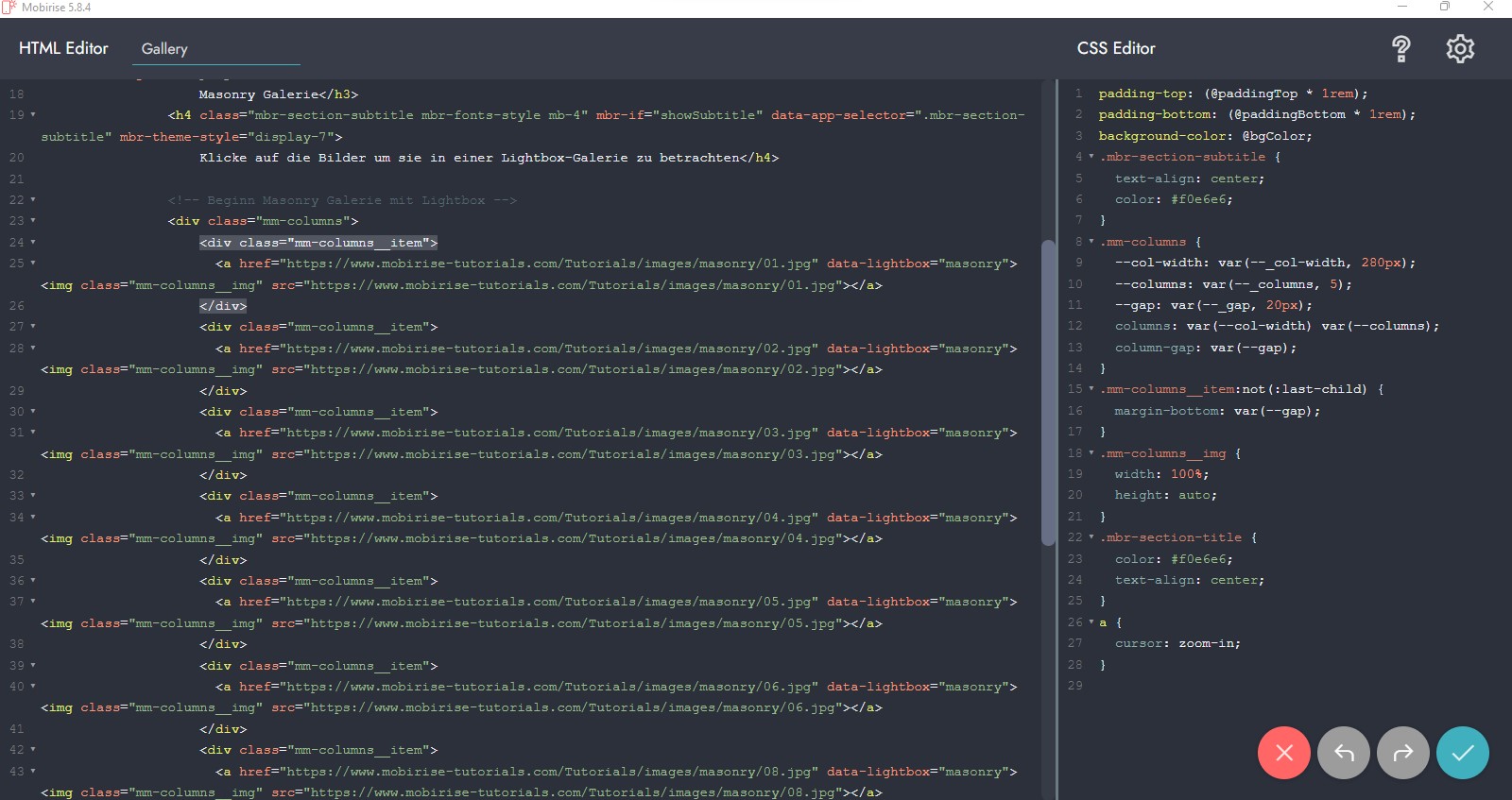Image resolution: width=1512 pixels, height=800 pixels.
Task: Collapse the 'a' CSS rule at line 26
Action: point(1091,622)
